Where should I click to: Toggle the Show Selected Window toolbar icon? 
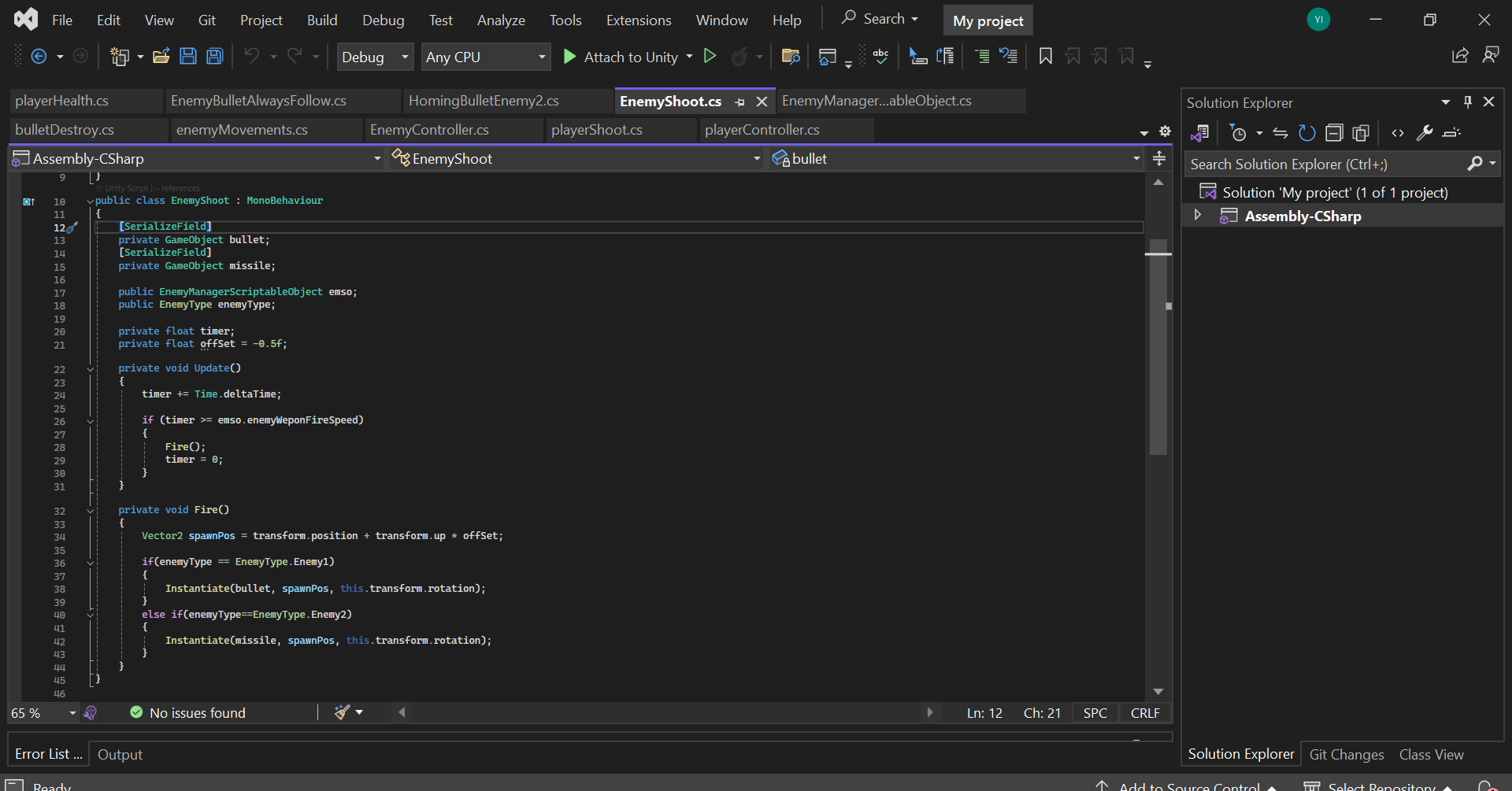click(x=828, y=57)
